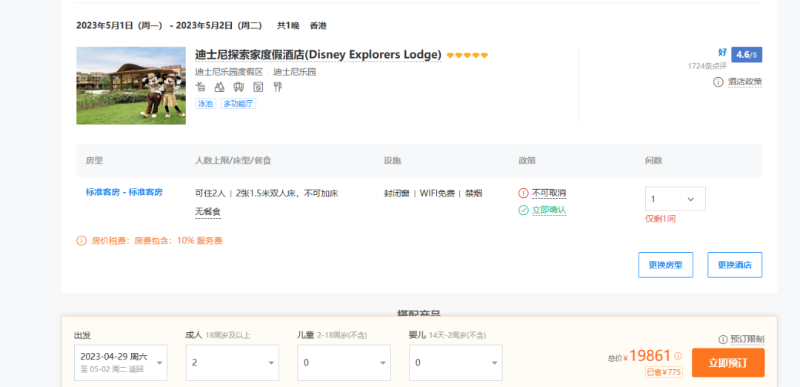Click the fork and knife restaurant icon

(278, 87)
